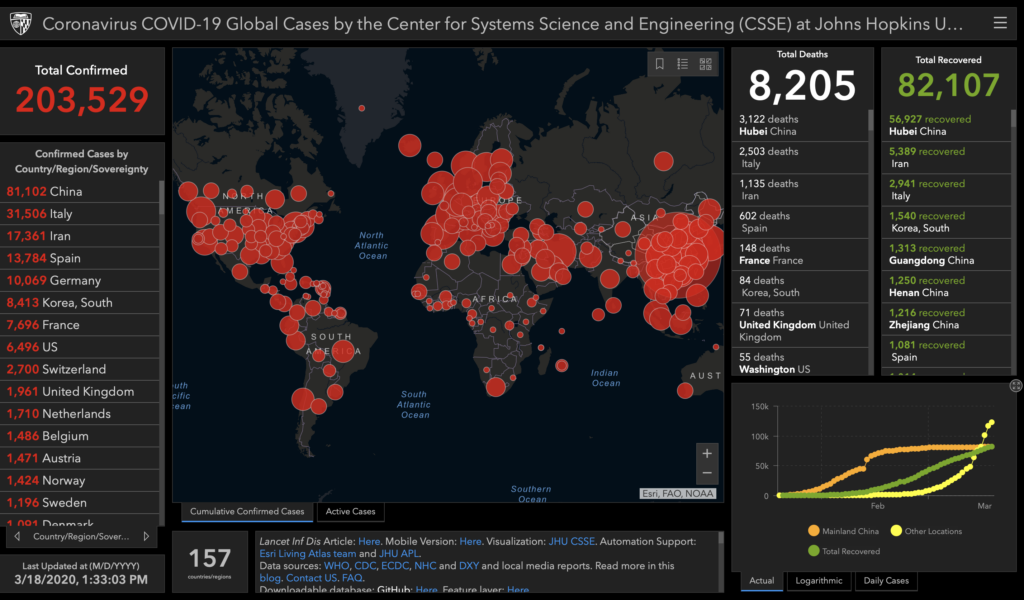Select the Actual chart tab
Screen dimensions: 1024x600
point(761,580)
